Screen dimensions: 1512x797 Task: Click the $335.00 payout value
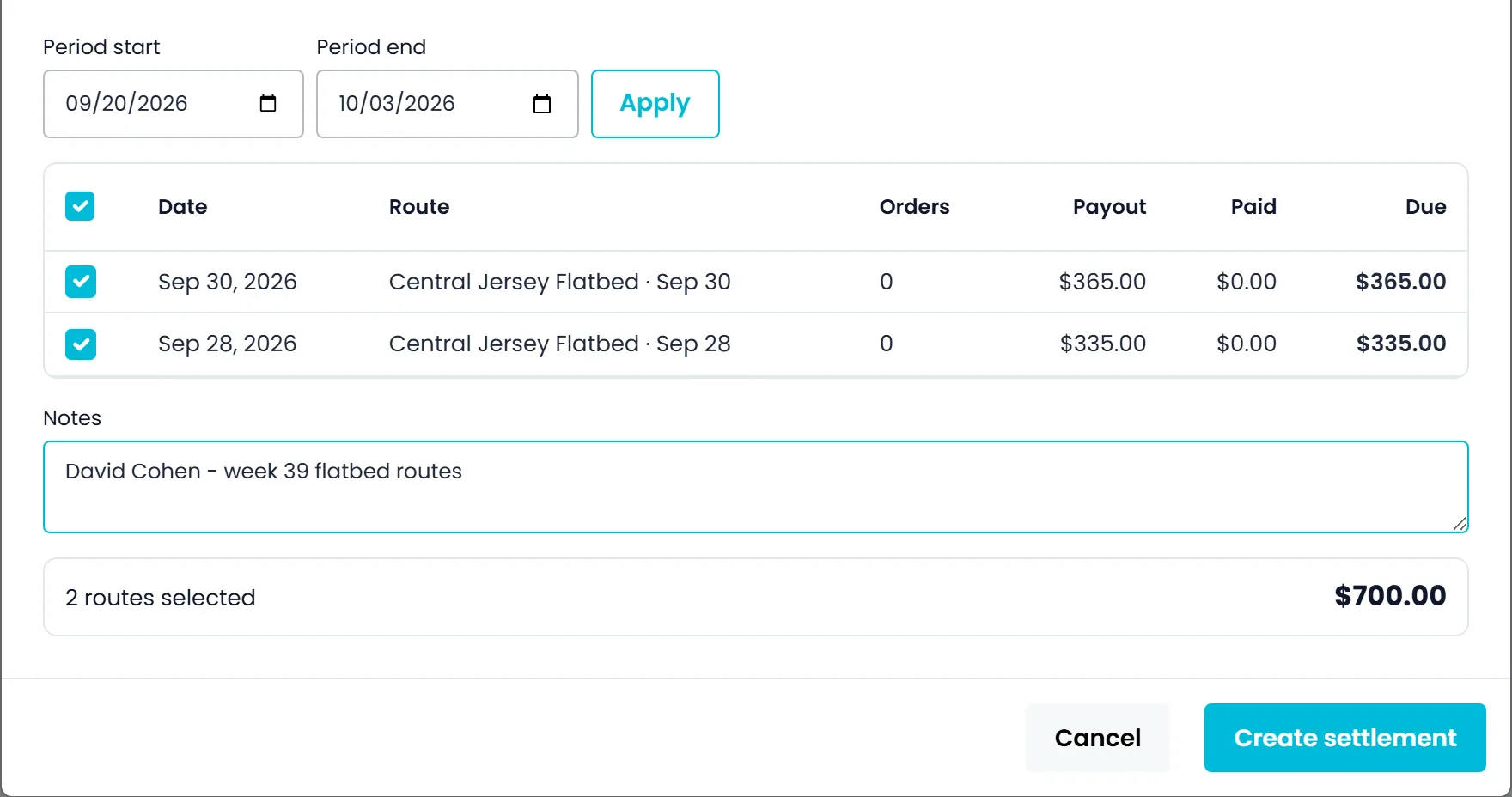point(1102,344)
